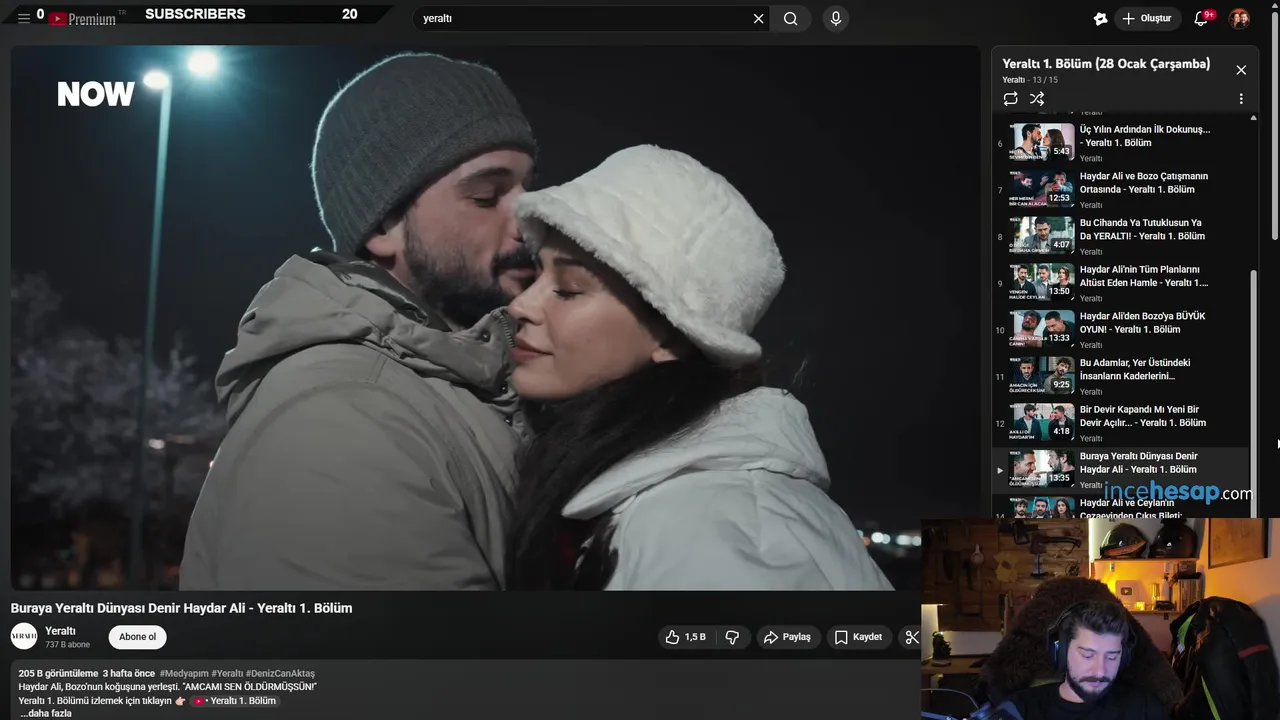Play Haydar Ali'den Bozo'ya BÜYÜK OYUN video
The height and width of the screenshot is (720, 1280).
click(1120, 329)
